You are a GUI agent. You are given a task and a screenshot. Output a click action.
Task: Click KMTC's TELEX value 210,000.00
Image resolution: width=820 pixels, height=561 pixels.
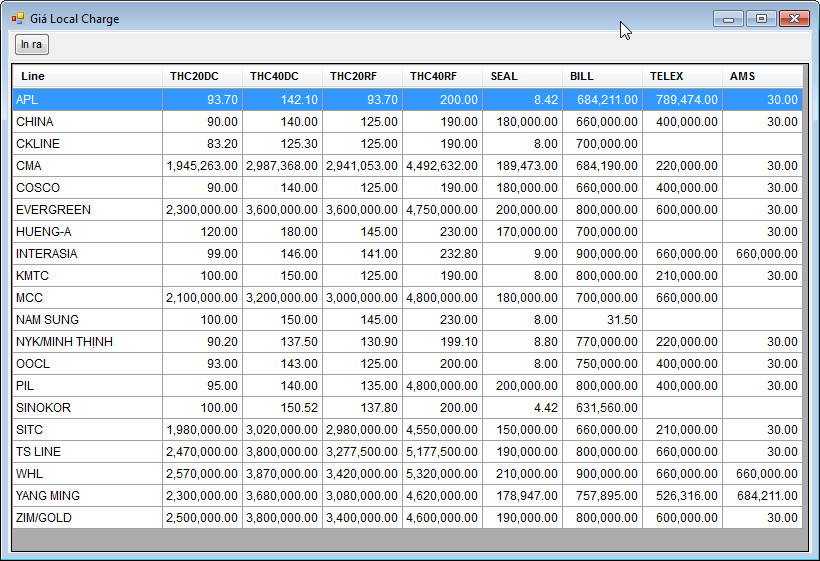pyautogui.click(x=682, y=276)
